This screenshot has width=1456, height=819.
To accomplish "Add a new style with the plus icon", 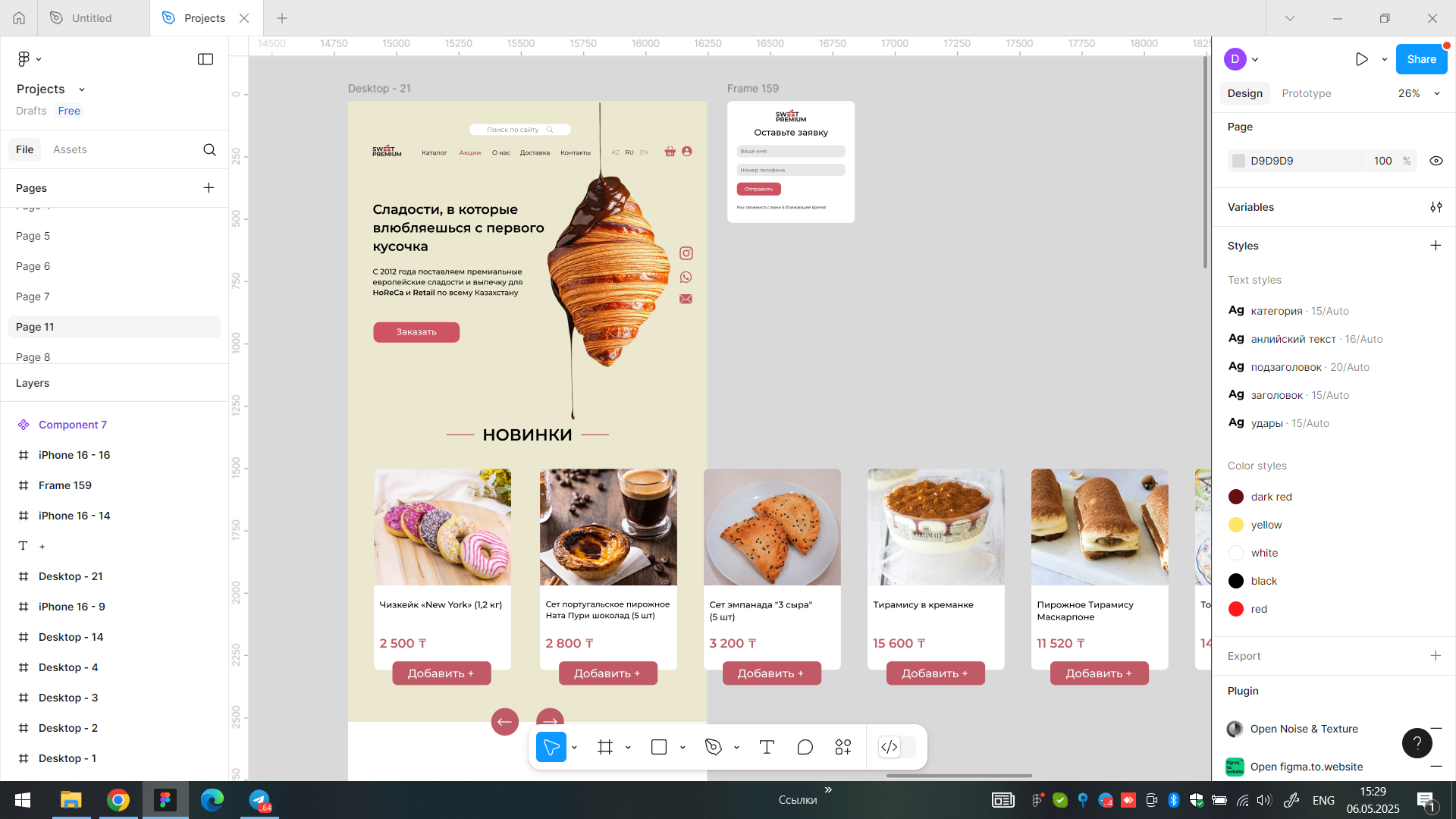I will 1436,245.
